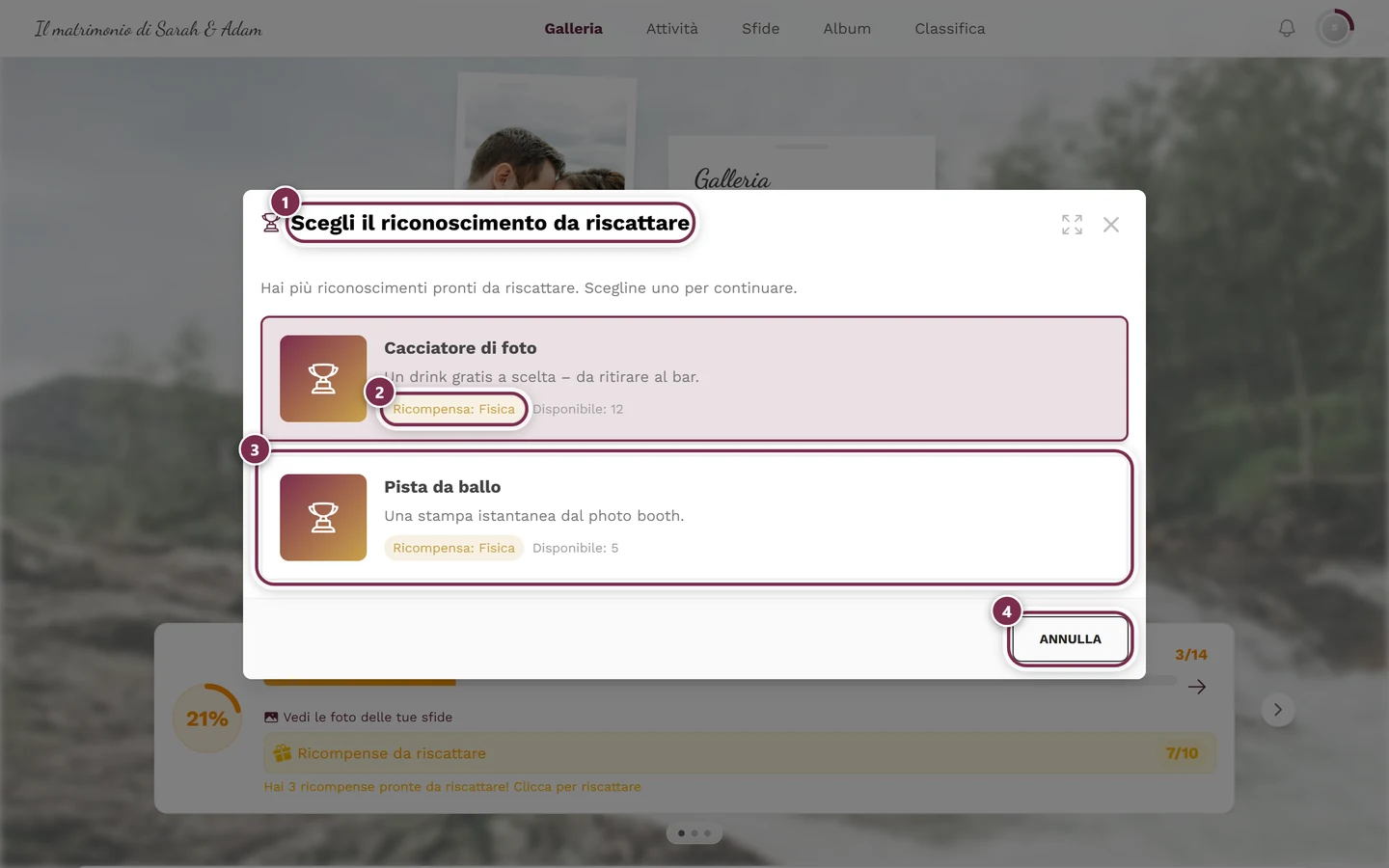The height and width of the screenshot is (868, 1389).
Task: Expand the dialog to fullscreen
Action: click(x=1072, y=225)
